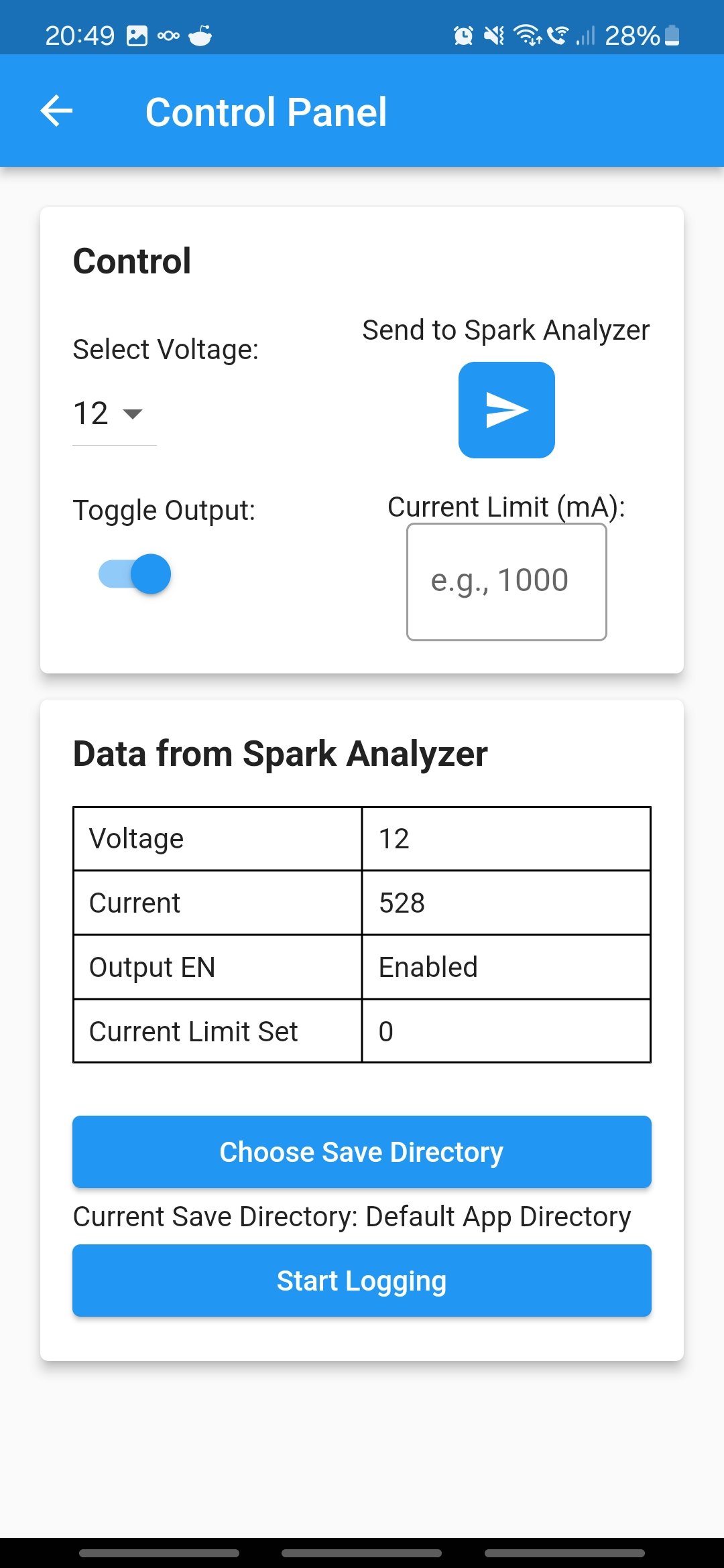
Task: Tap the center navigation bar handle
Action: 362,1553
